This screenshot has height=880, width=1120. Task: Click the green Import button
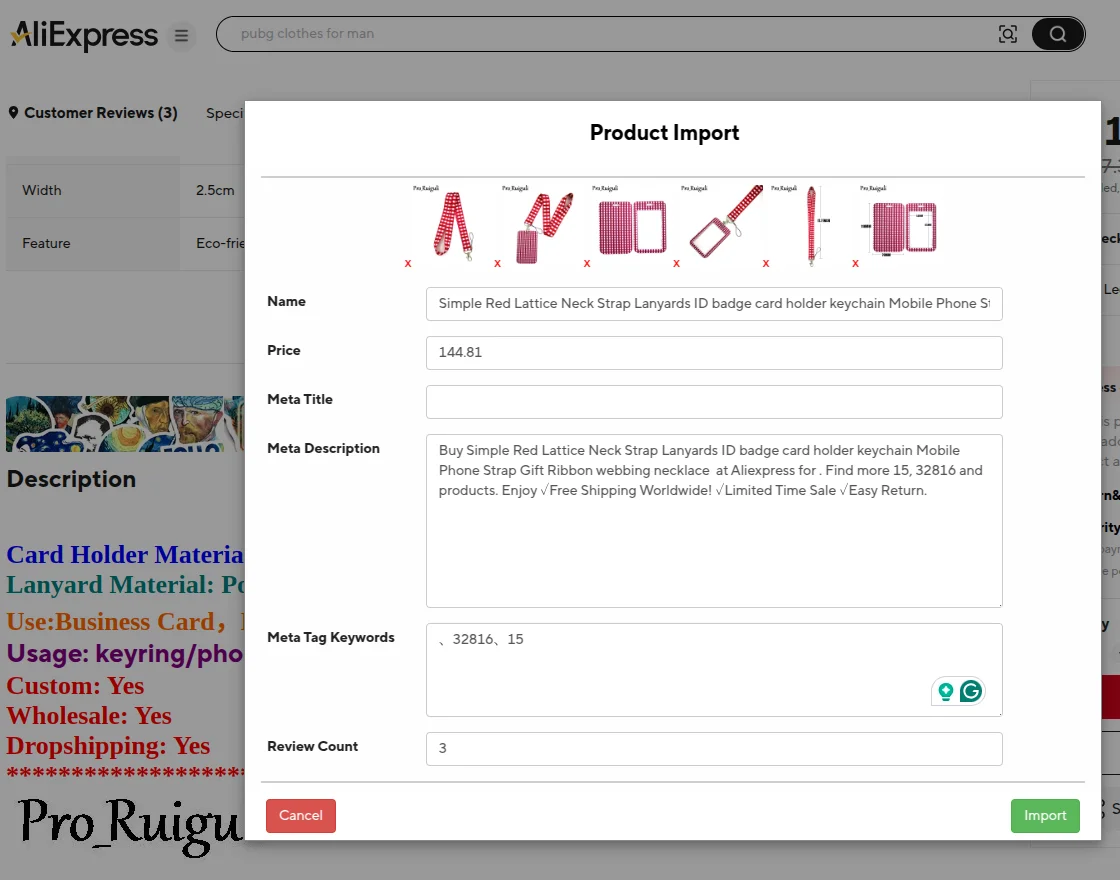pos(1045,816)
